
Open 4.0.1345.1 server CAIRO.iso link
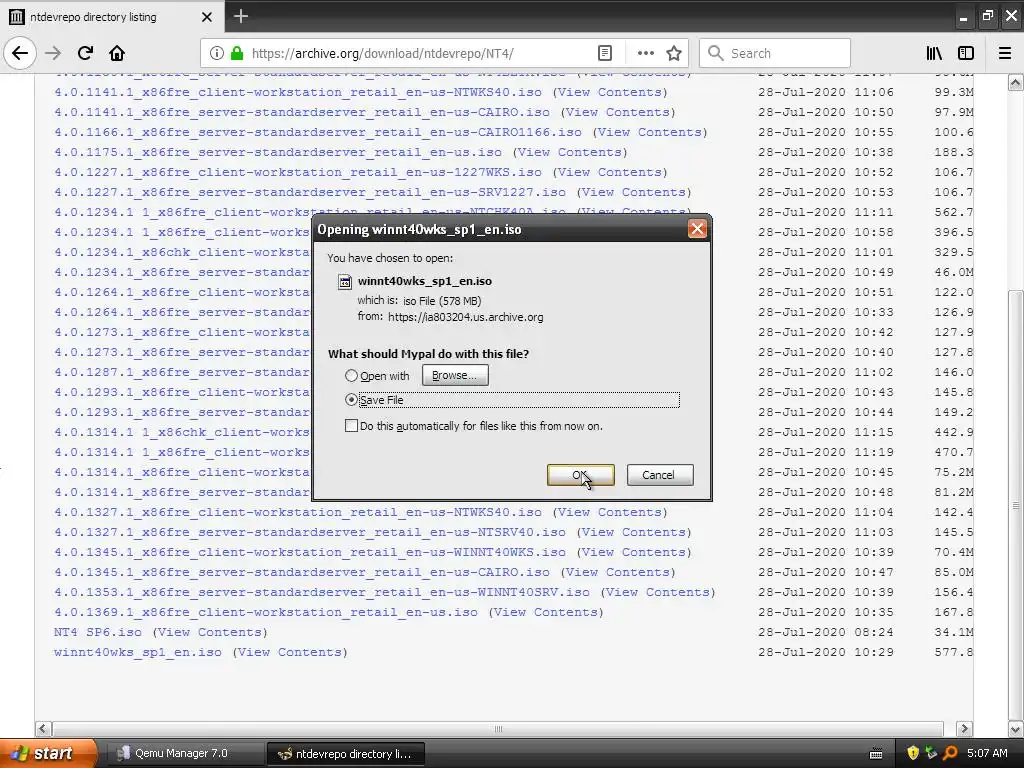pos(302,572)
